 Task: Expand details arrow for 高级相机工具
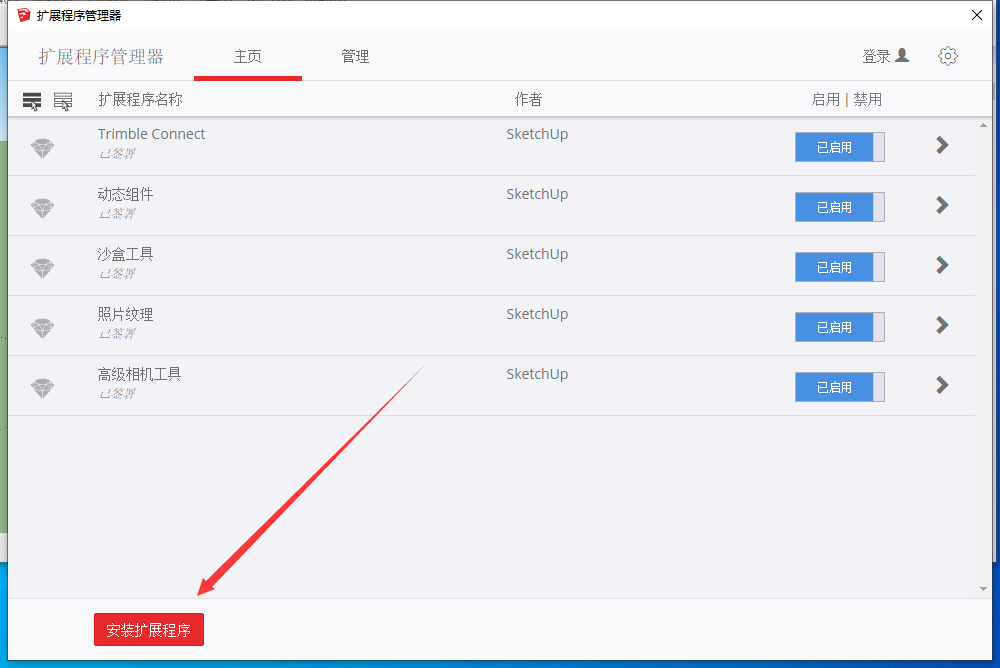[942, 385]
